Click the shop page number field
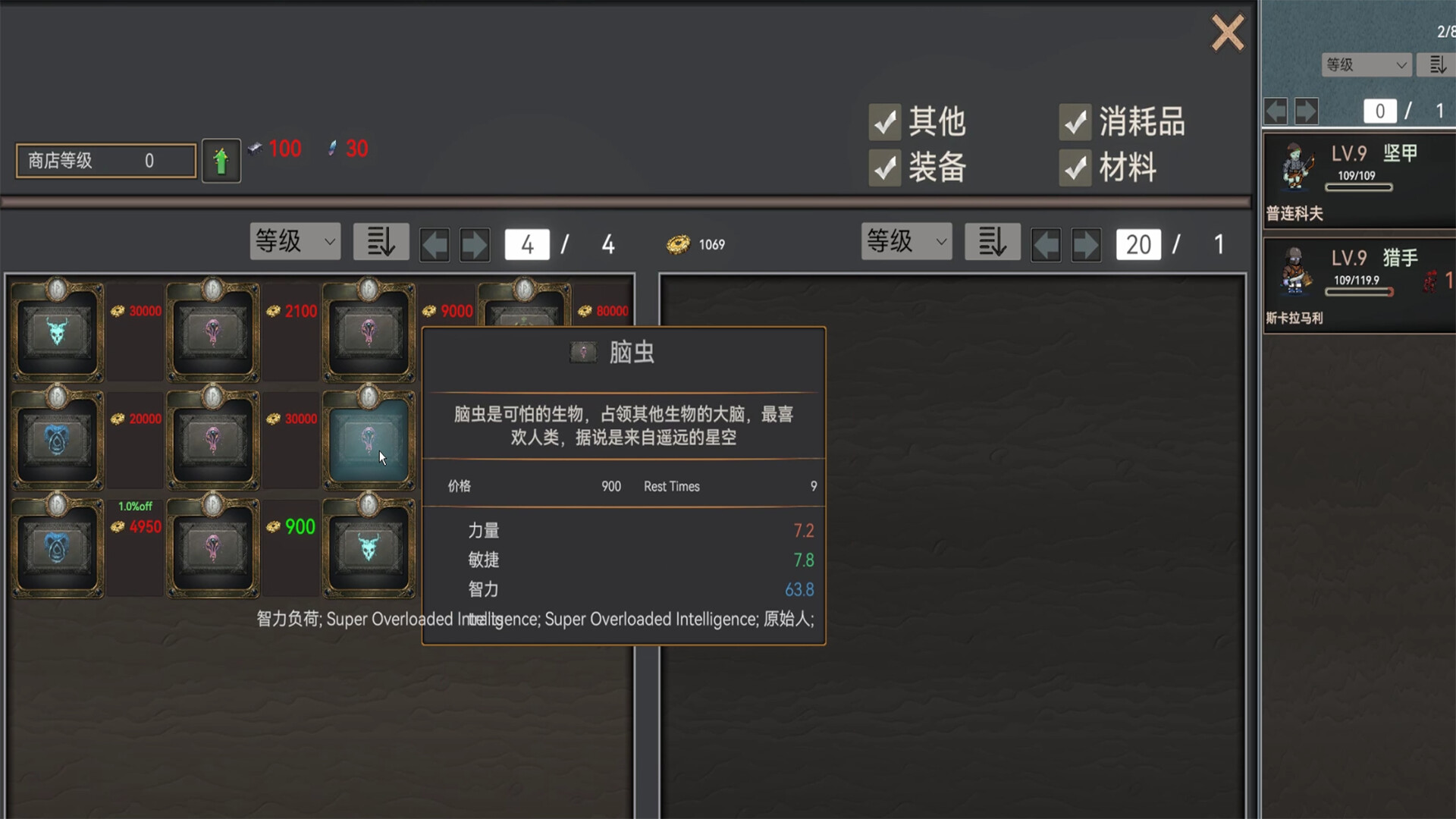The height and width of the screenshot is (819, 1456). tap(527, 244)
